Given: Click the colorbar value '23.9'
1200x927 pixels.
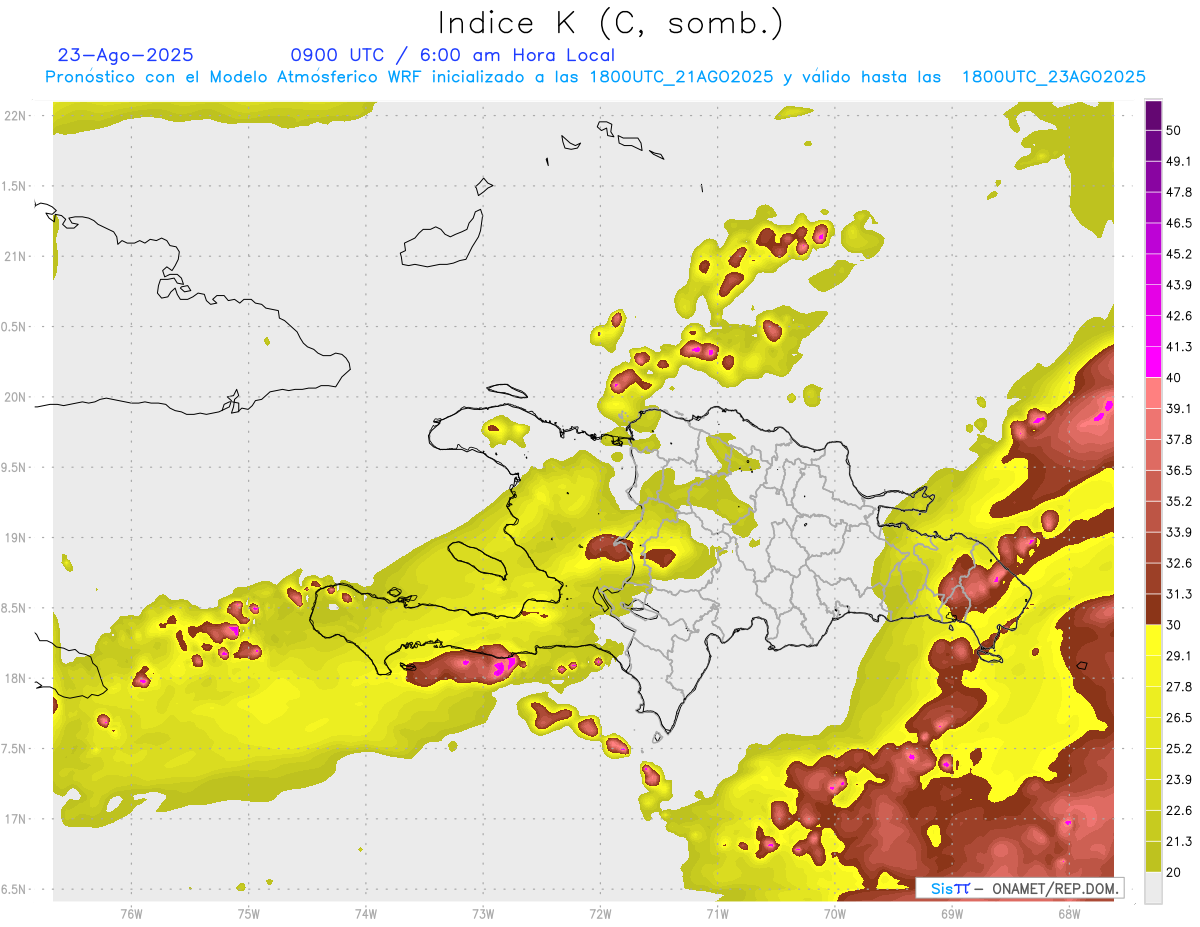Looking at the screenshot, I should [x=1179, y=779].
